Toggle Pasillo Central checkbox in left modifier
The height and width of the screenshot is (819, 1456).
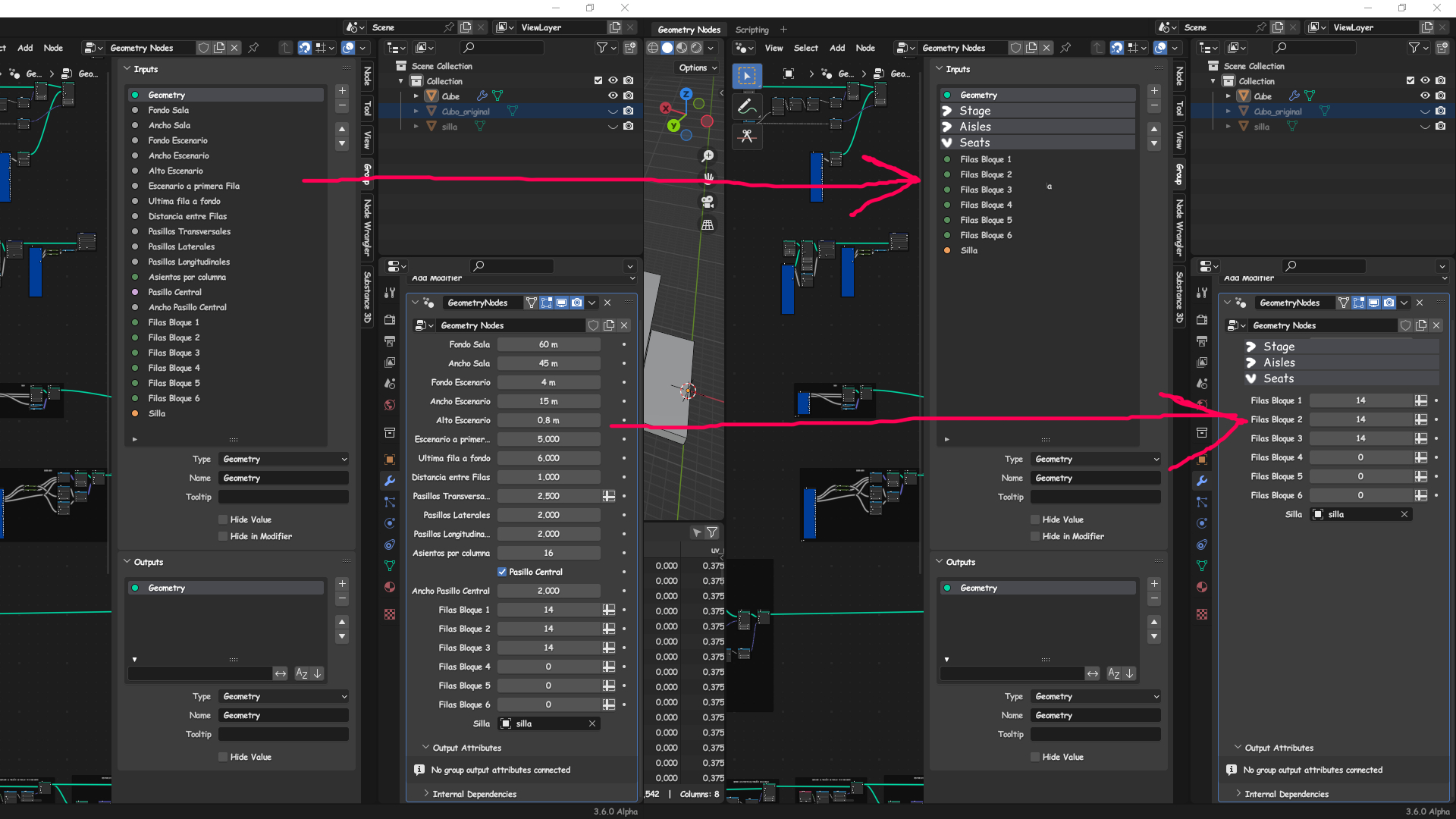coord(502,572)
